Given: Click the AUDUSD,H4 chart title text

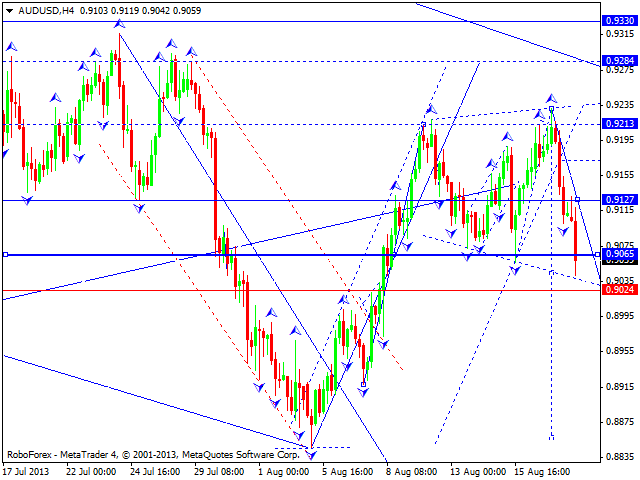Looking at the screenshot, I should (x=31, y=9).
